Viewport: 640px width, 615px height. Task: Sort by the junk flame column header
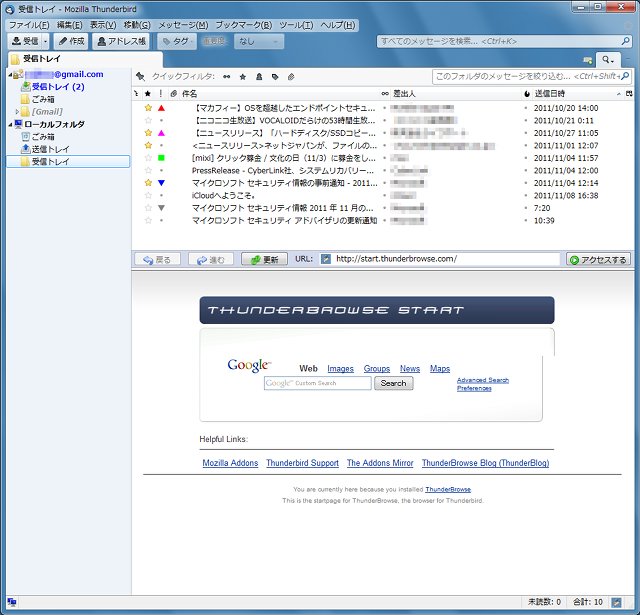coord(527,94)
